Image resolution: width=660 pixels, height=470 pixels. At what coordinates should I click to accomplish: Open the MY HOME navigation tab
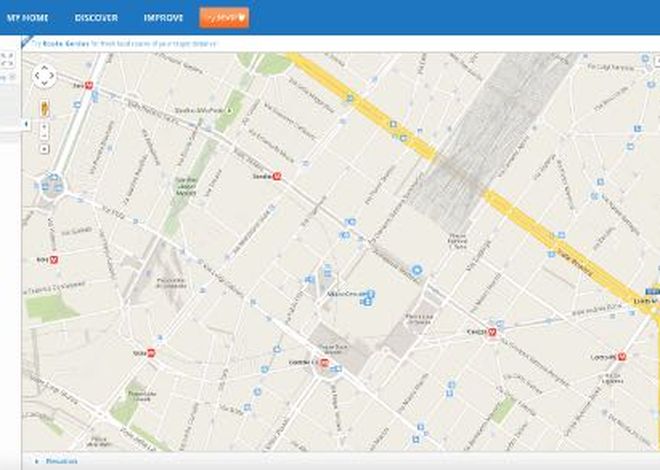click(x=28, y=18)
